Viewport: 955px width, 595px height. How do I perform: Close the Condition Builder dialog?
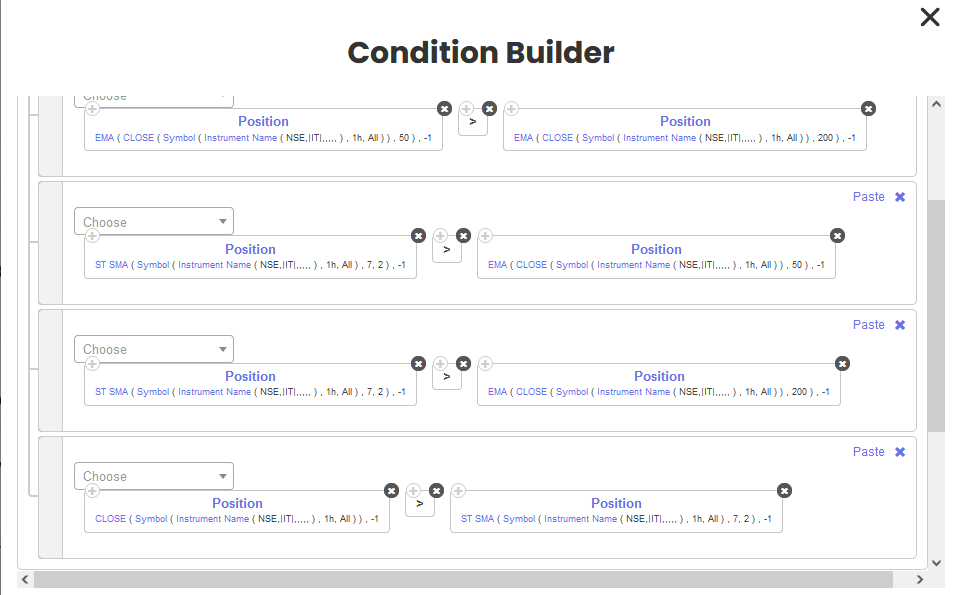(930, 17)
